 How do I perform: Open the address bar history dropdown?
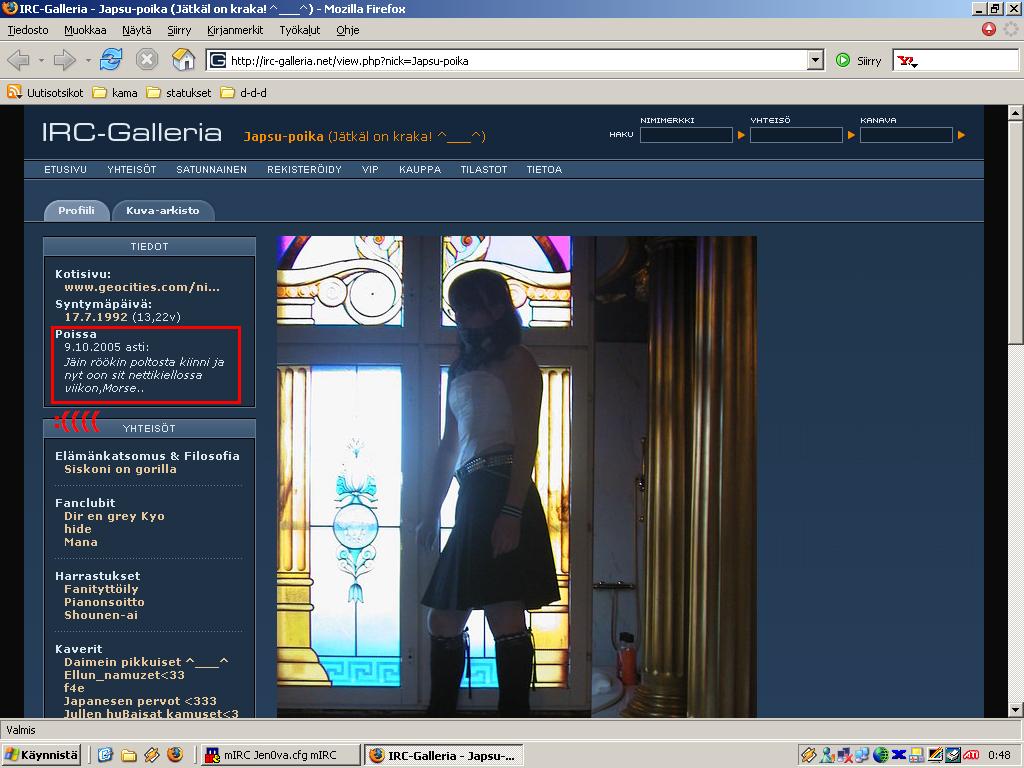[815, 61]
